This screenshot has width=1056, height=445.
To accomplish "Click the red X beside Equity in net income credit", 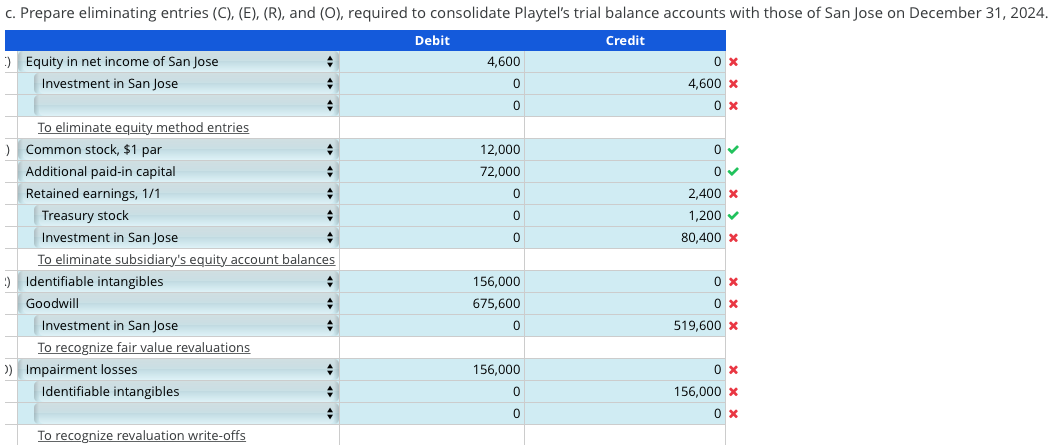I will pyautogui.click(x=733, y=62).
